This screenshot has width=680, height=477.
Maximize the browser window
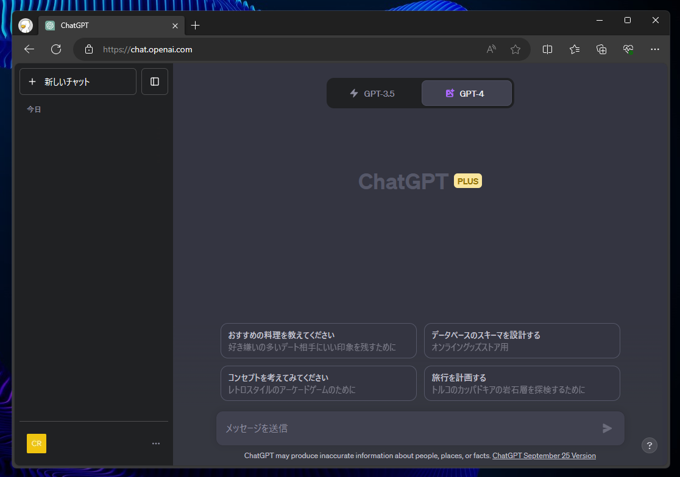(x=627, y=20)
